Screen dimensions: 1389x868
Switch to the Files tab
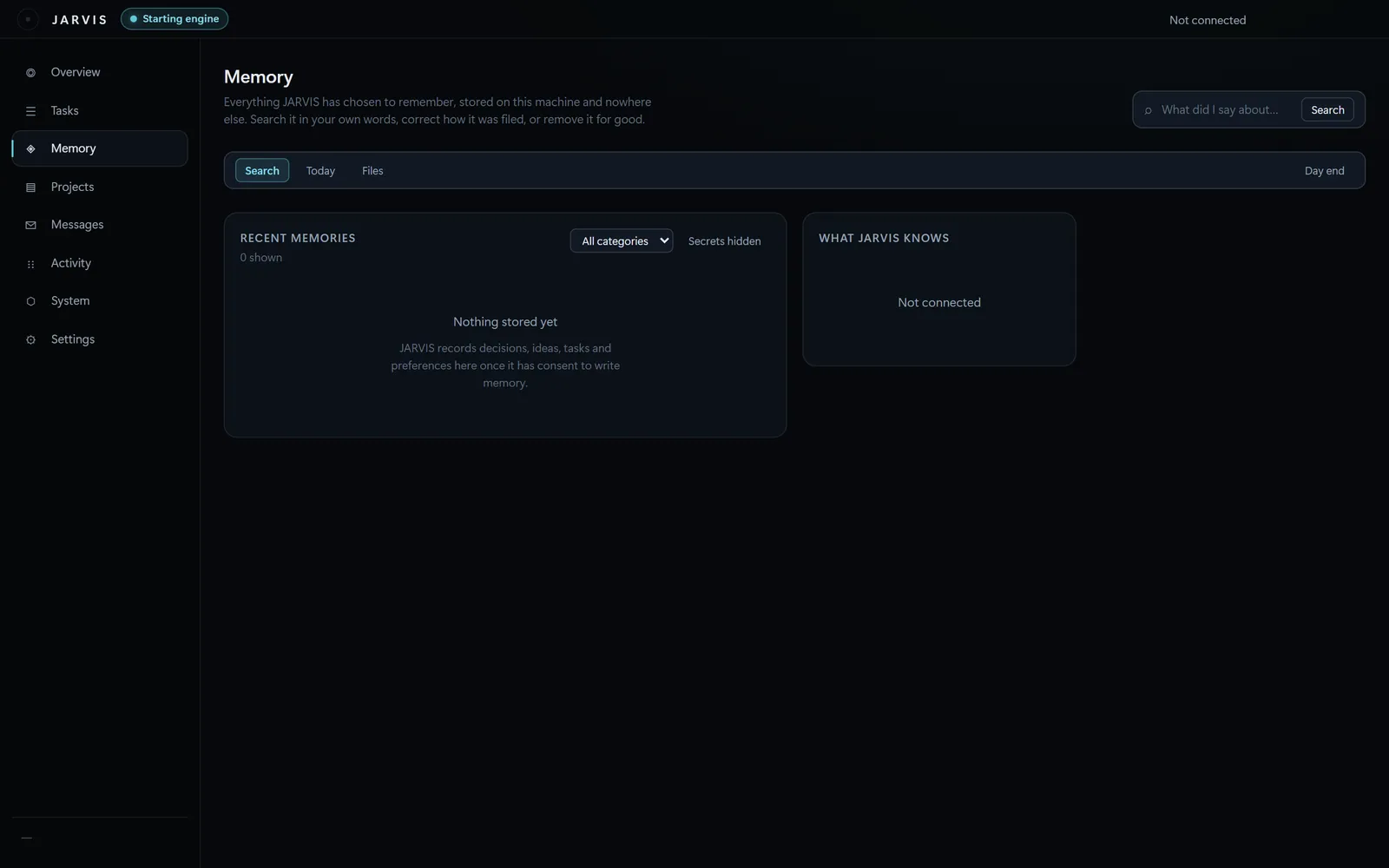[372, 171]
